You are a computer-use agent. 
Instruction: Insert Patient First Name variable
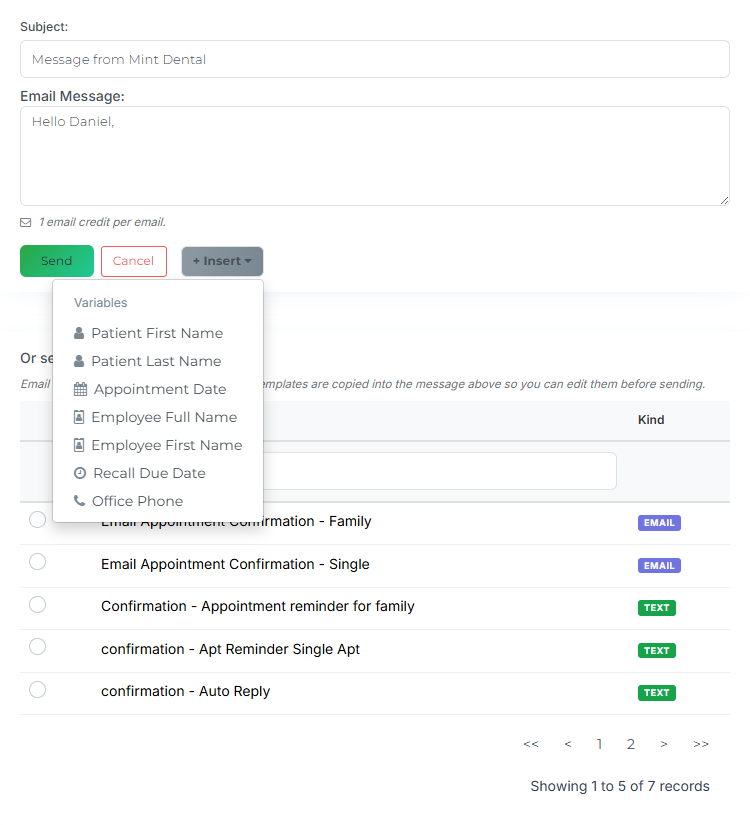coord(158,333)
